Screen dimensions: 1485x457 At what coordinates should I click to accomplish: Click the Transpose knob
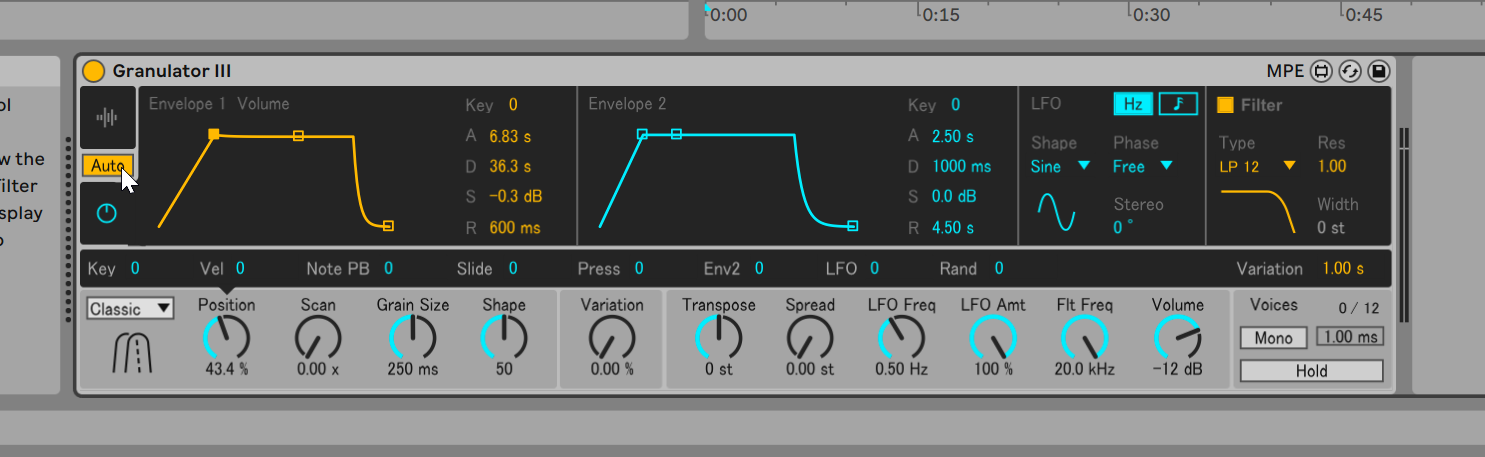click(718, 338)
